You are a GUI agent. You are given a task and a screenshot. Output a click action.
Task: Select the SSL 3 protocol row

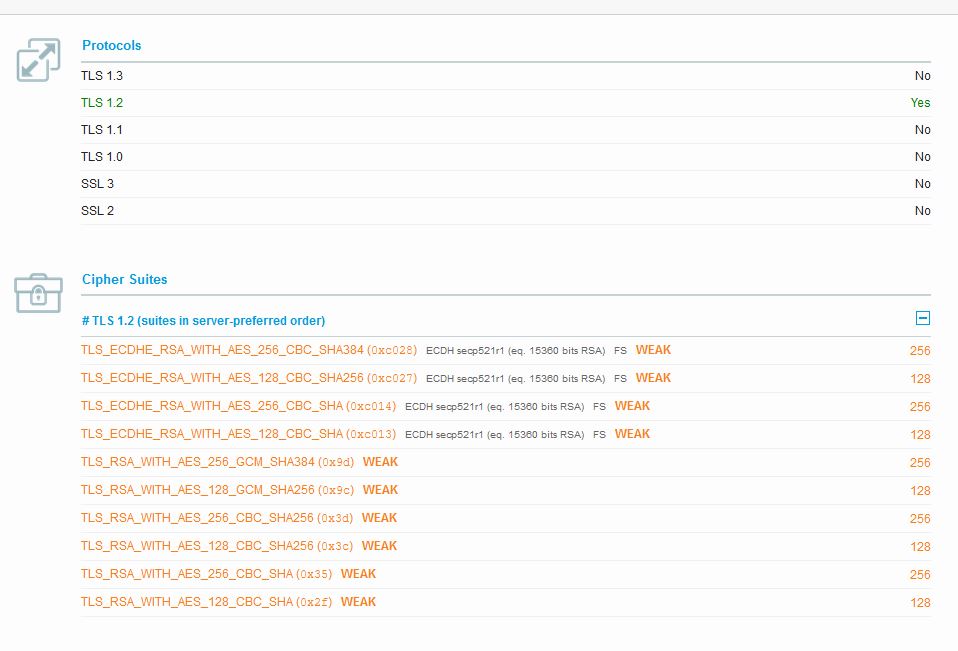(x=506, y=184)
